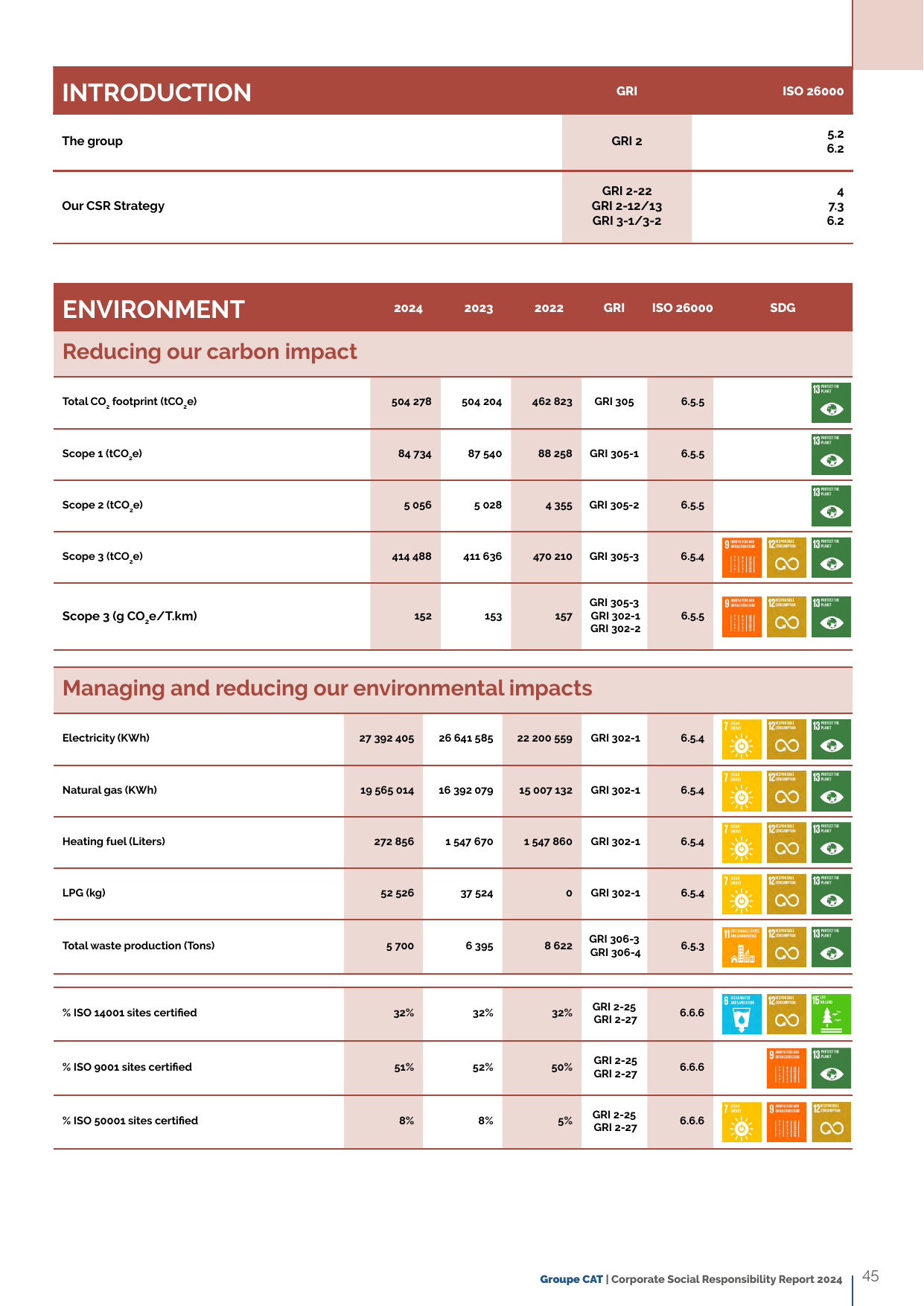Click SDG 11 cities icon in Total waste row
The height and width of the screenshot is (1306, 924).
pyautogui.click(x=742, y=947)
